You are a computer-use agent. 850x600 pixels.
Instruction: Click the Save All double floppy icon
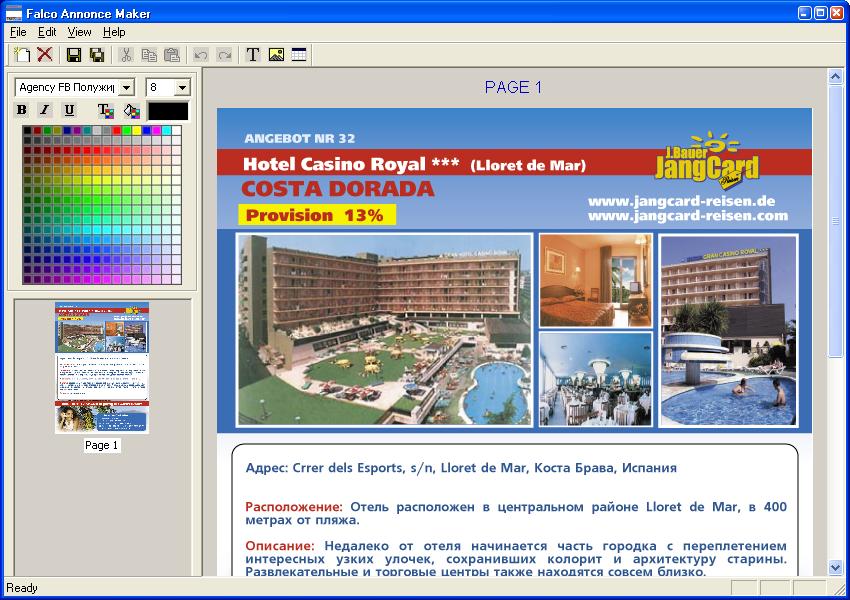point(97,54)
